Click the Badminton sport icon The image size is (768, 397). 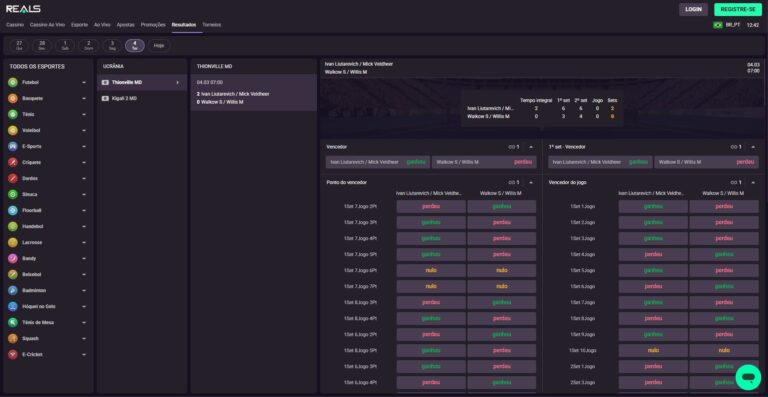pyautogui.click(x=13, y=290)
